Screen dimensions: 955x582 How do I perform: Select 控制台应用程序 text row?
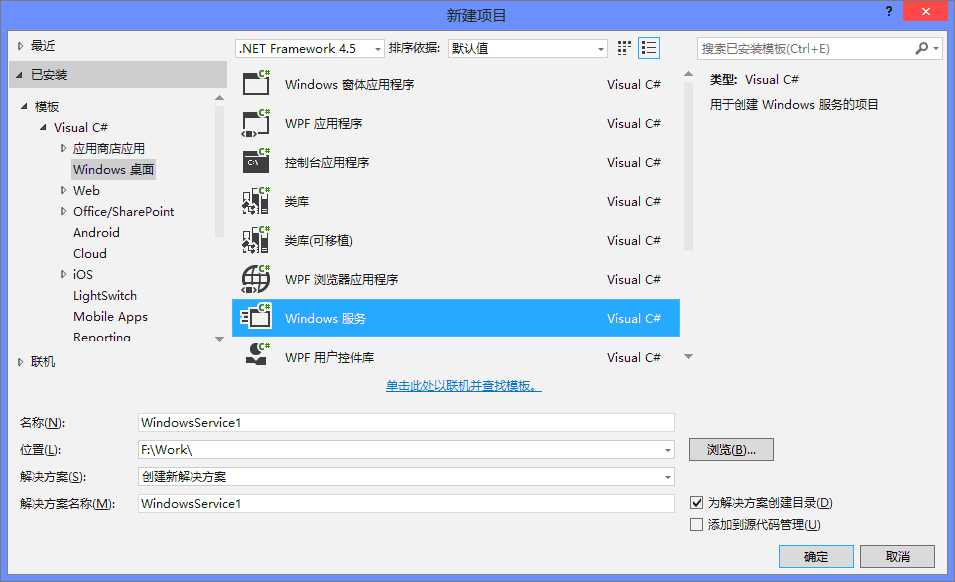pos(456,162)
